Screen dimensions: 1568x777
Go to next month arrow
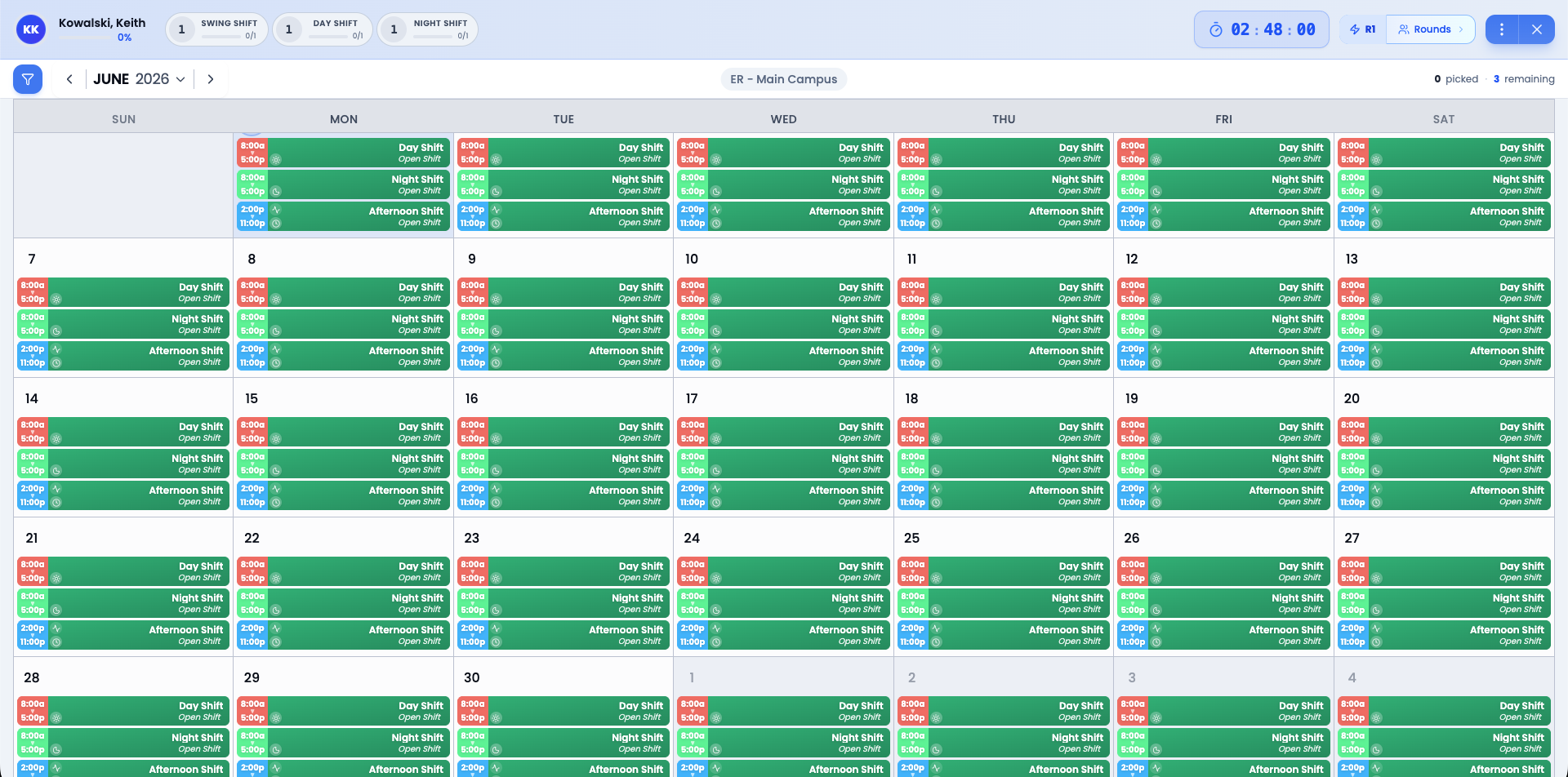[x=211, y=79]
